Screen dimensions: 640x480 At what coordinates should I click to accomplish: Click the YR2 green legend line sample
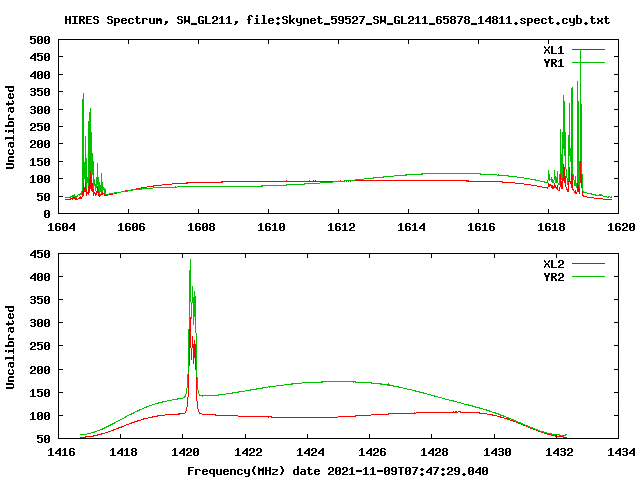[x=588, y=277]
